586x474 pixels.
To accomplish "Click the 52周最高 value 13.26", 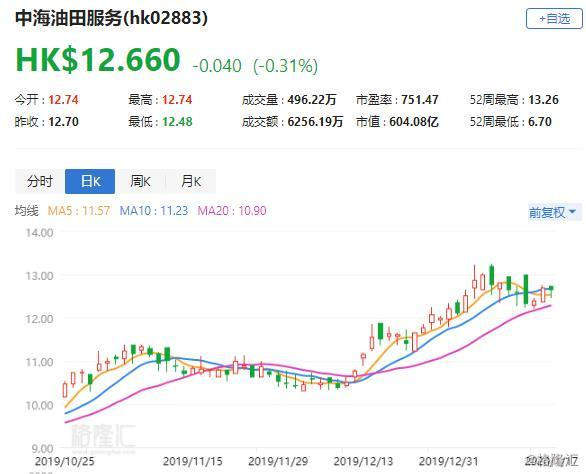I will click(x=543, y=100).
